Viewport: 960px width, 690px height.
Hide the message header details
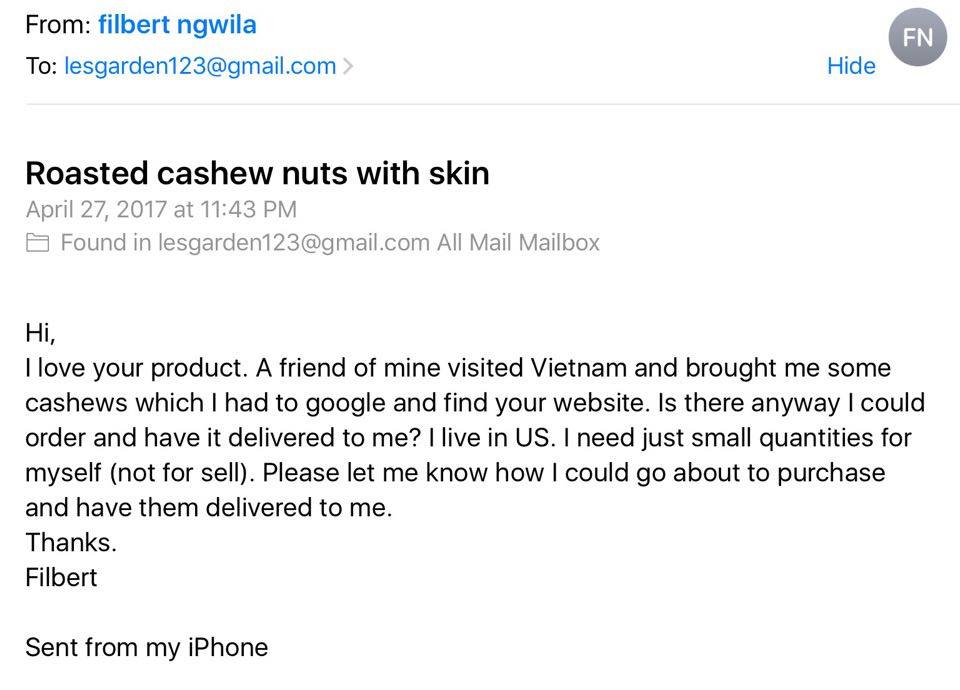point(850,66)
